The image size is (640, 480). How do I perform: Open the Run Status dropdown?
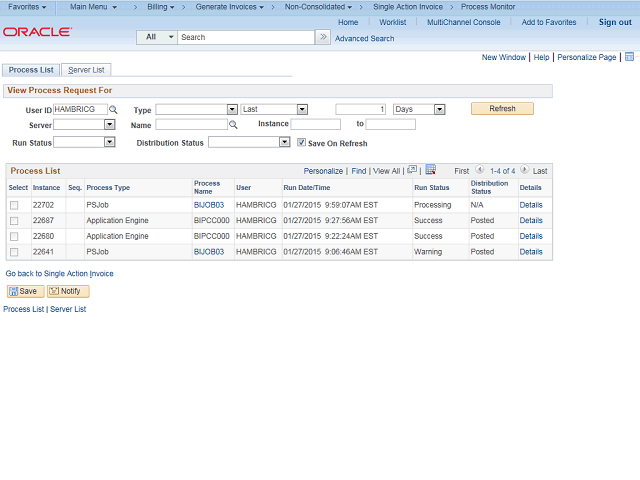point(109,142)
